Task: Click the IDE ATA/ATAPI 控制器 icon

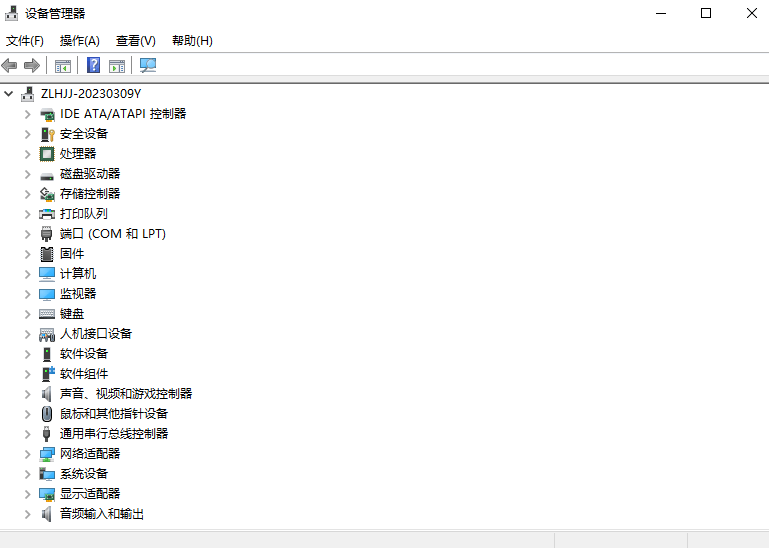Action: pos(47,114)
